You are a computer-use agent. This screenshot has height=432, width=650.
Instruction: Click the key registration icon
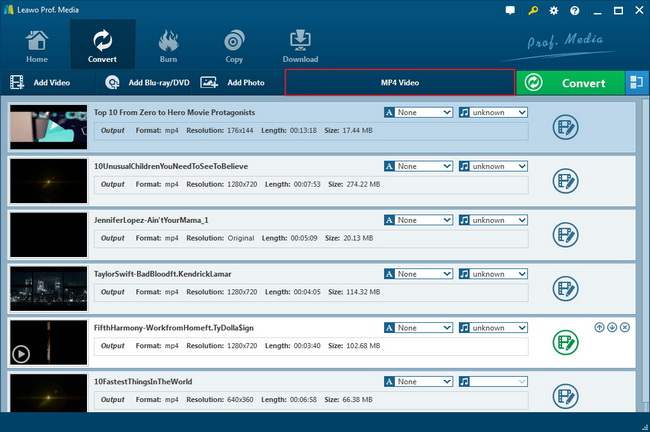[533, 10]
